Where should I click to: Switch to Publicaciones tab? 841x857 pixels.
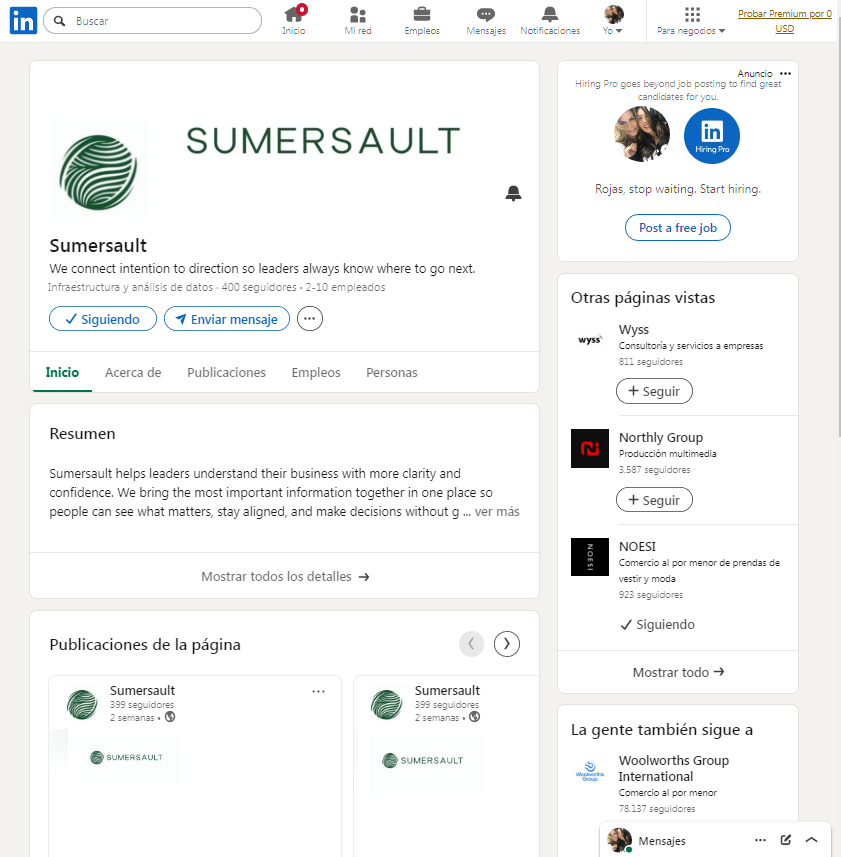(x=226, y=372)
